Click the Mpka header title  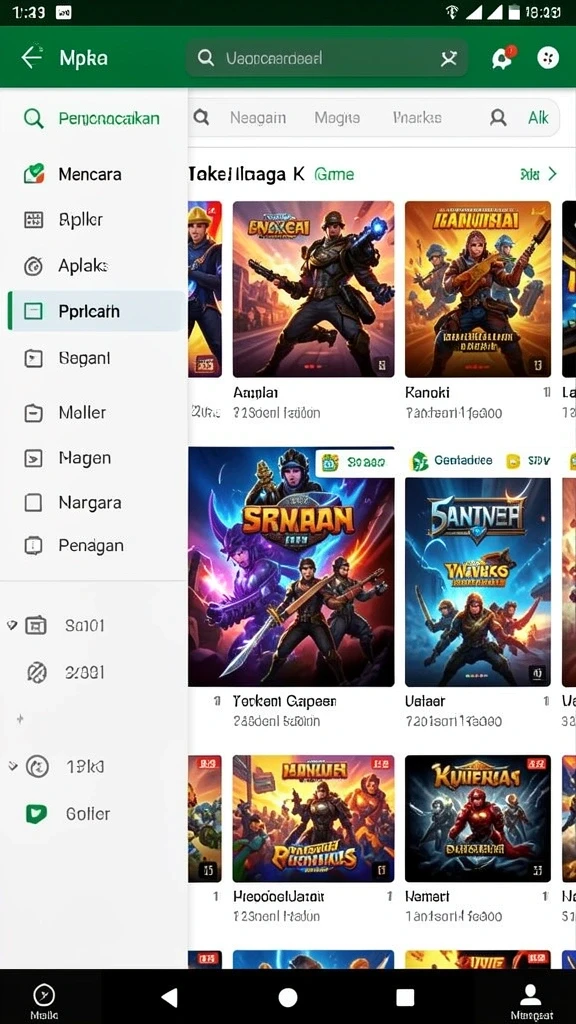(84, 58)
